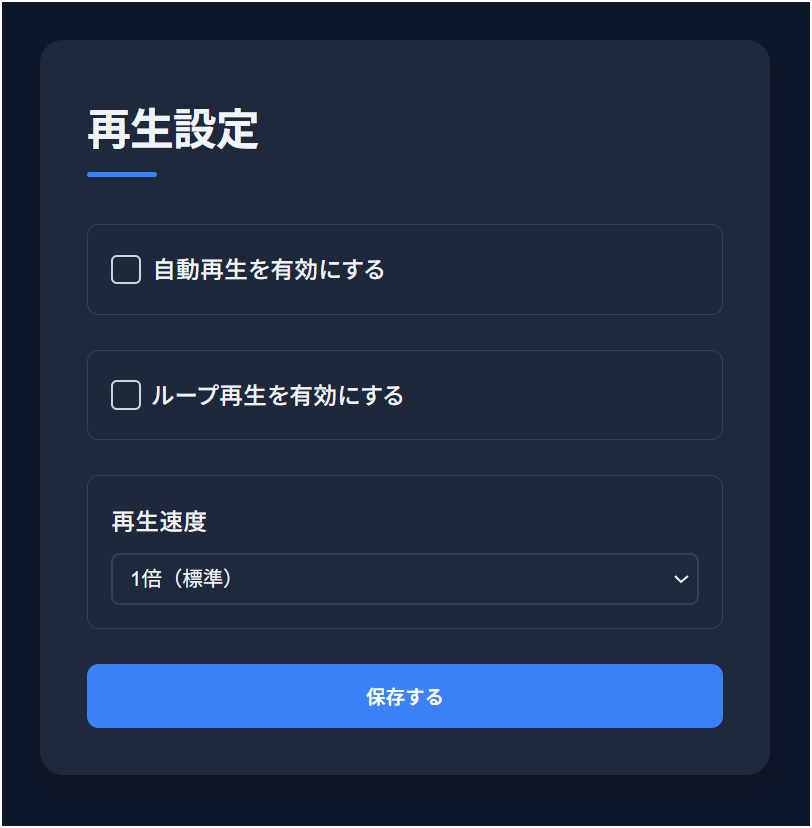Click the 再生設定 page heading
Viewport: 812px width, 828px height.
coord(171,130)
